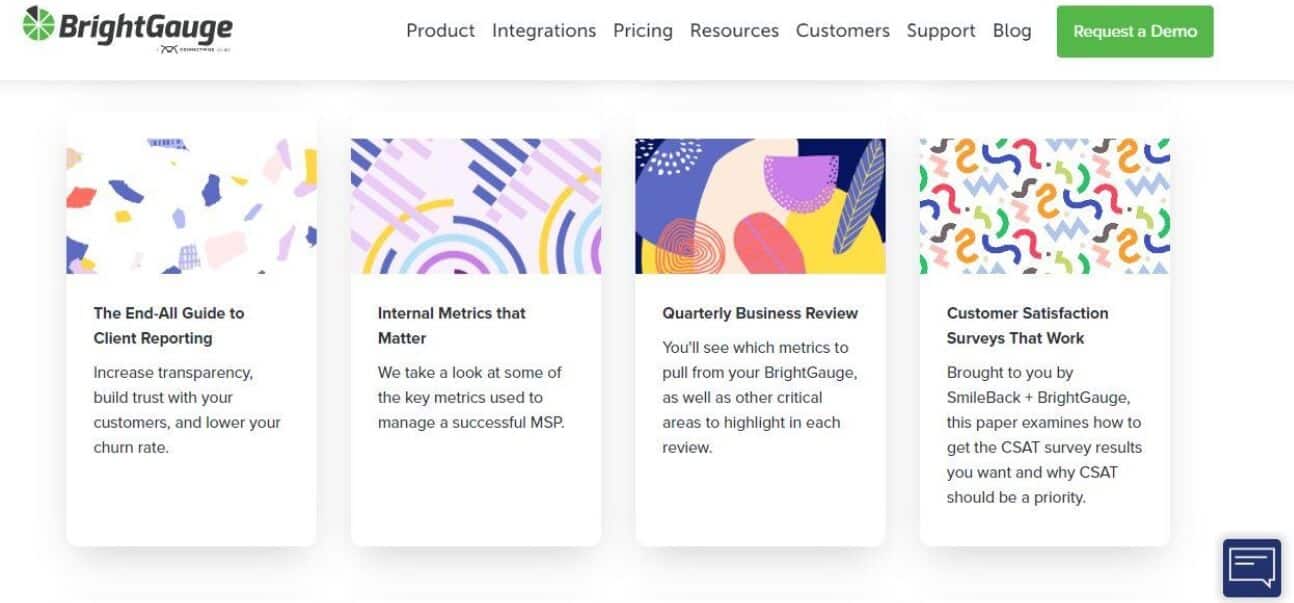Click the Internal Metrics striped thumbnail image
This screenshot has width=1294, height=603.
(x=475, y=206)
